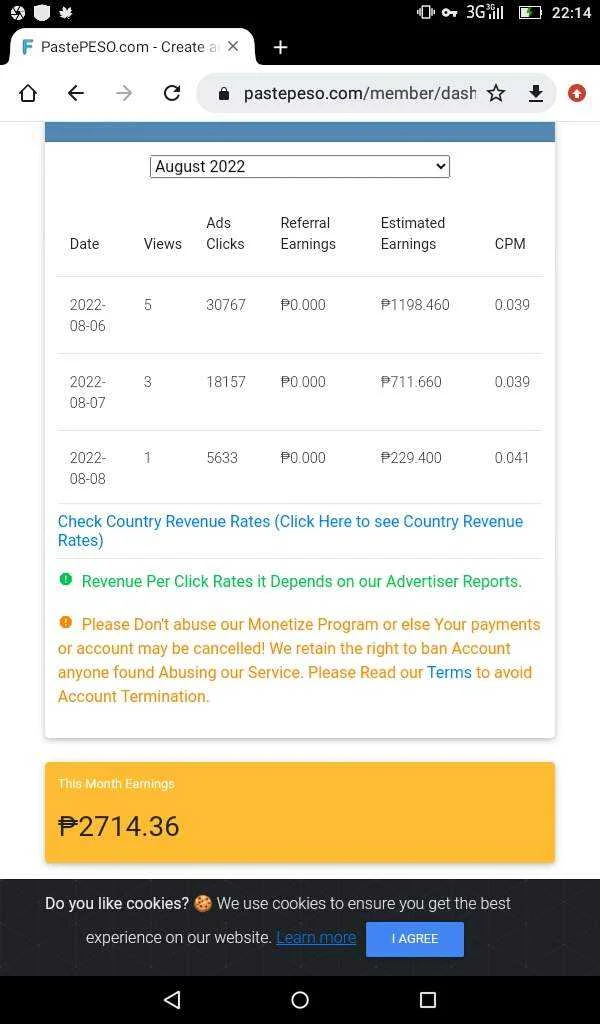Tap the Android home circle button
Screen dimensions: 600x1024
pyautogui.click(x=300, y=999)
